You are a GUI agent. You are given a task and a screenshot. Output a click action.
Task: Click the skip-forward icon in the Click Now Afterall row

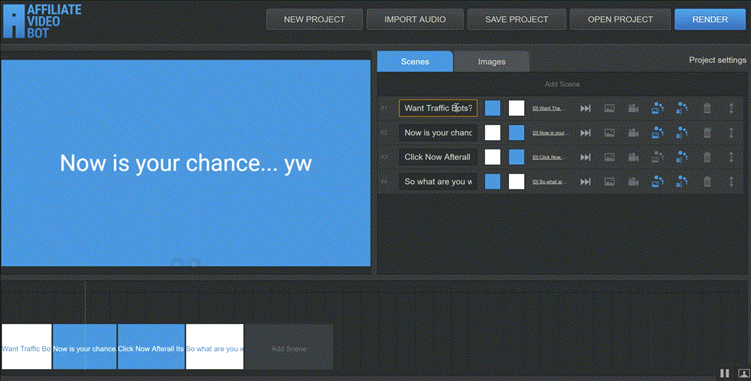[x=585, y=157]
